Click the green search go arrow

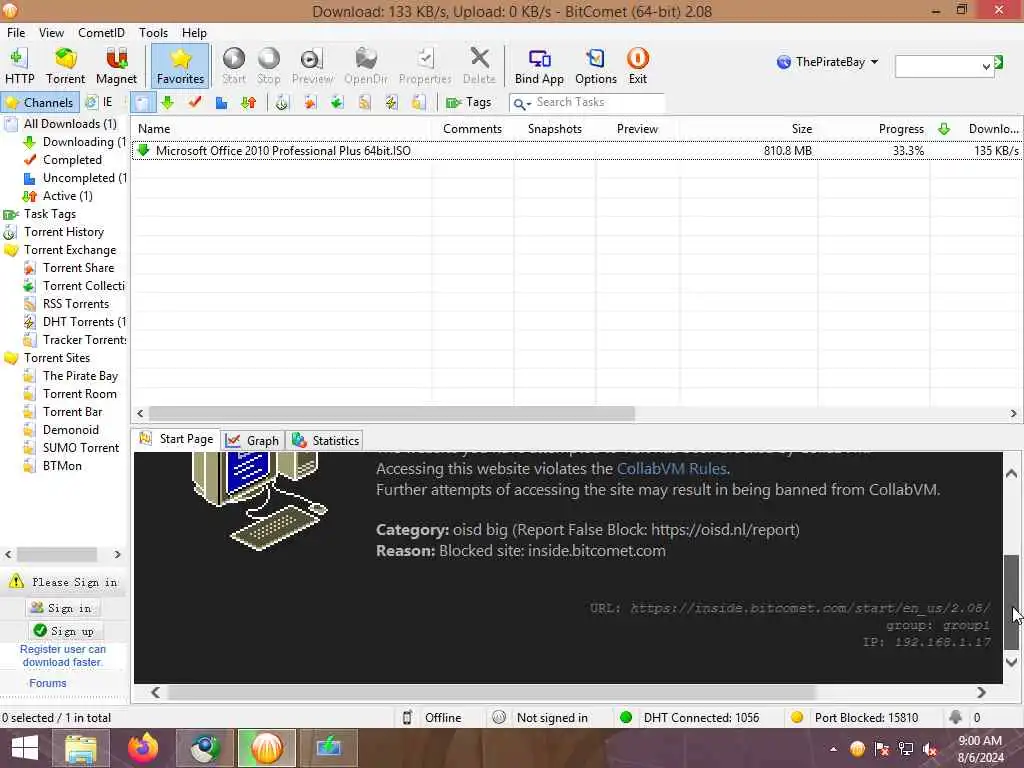[x=999, y=62]
